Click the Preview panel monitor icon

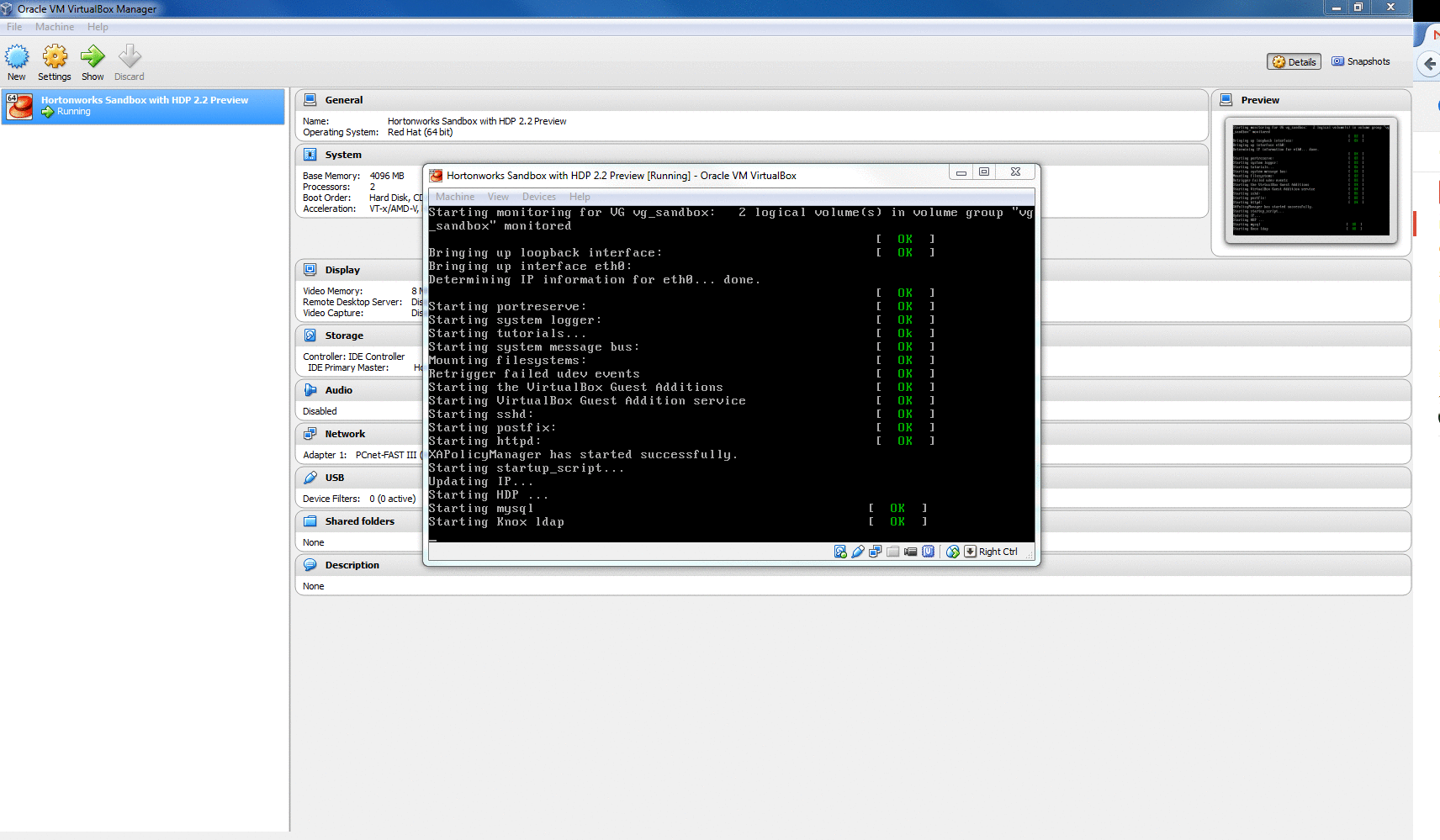(x=1226, y=99)
